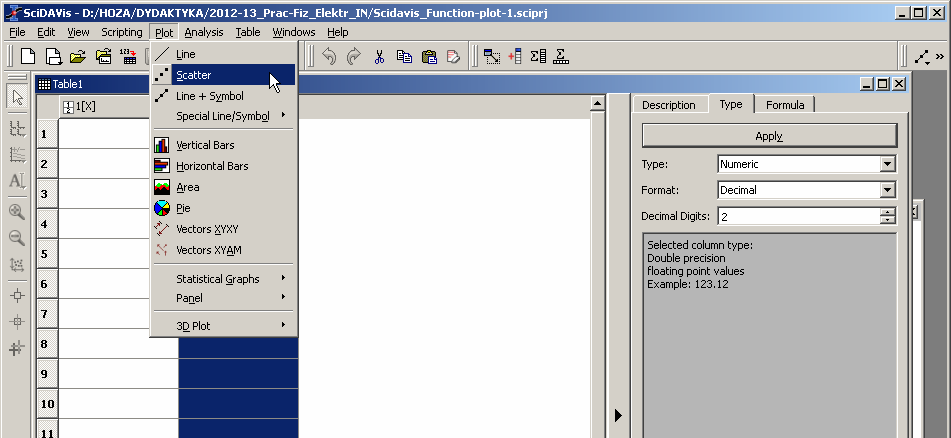Screen dimensions: 951x438
Task: Click the Paste clipboard icon
Action: [x=429, y=56]
